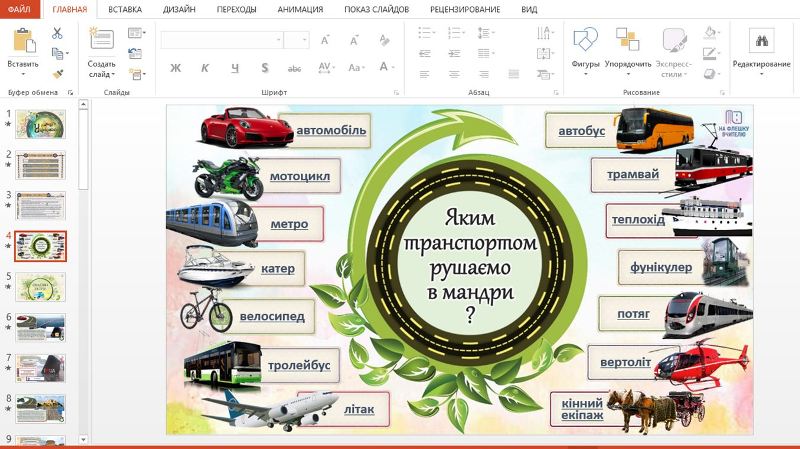This screenshot has height=449, width=800.
Task: Toggle italic (К) formatting
Action: tap(205, 68)
